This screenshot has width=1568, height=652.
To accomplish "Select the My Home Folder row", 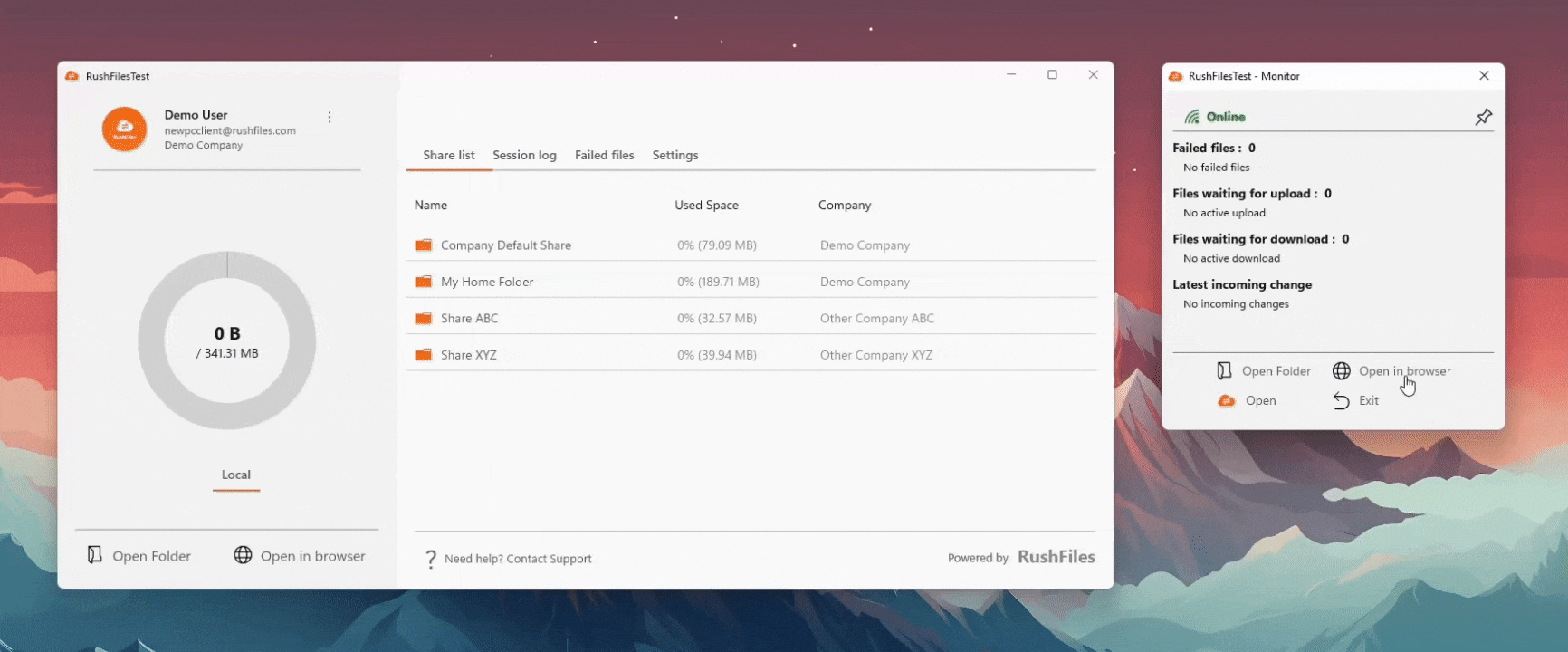I will point(751,282).
